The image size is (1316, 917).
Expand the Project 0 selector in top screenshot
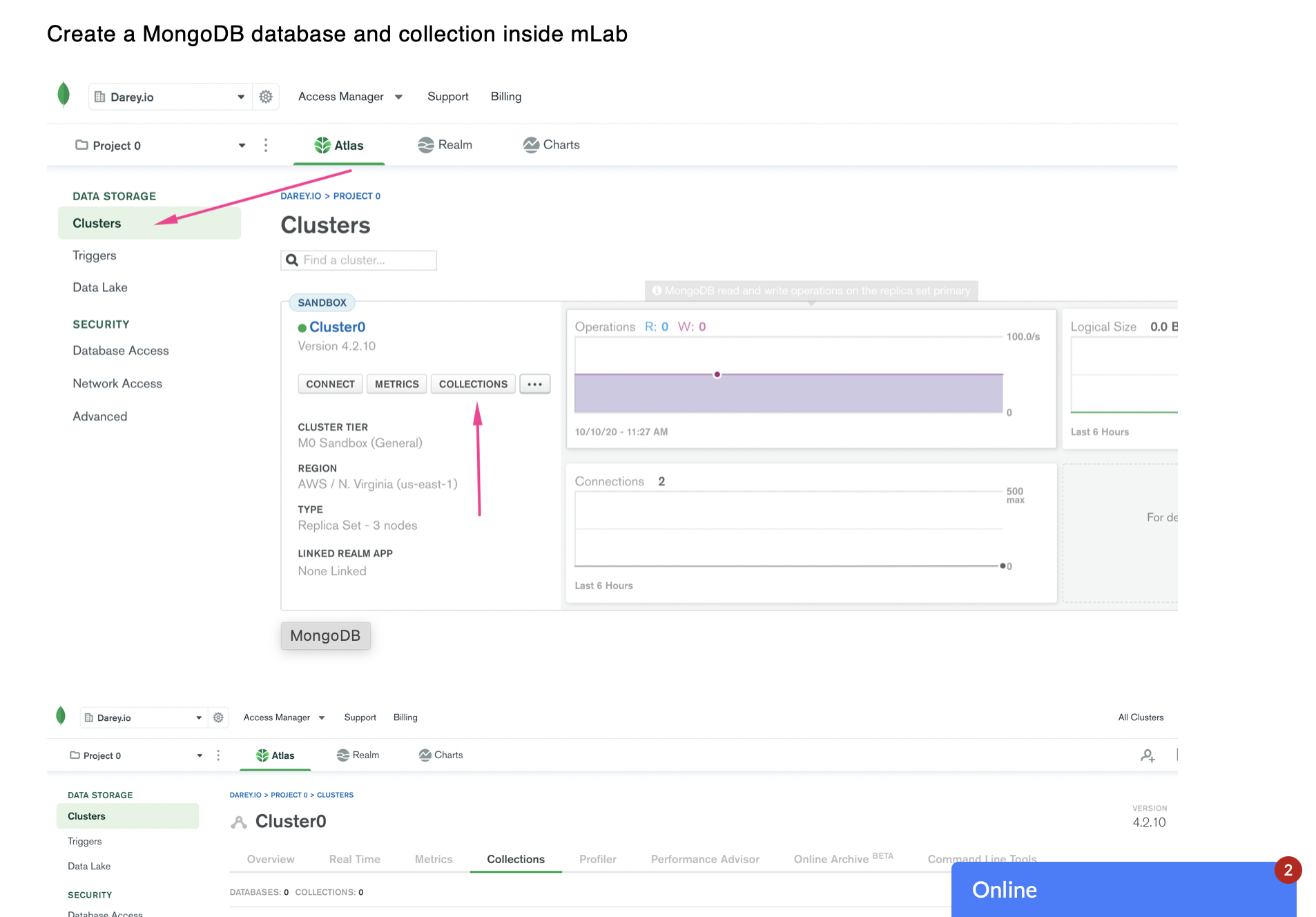pyautogui.click(x=242, y=145)
